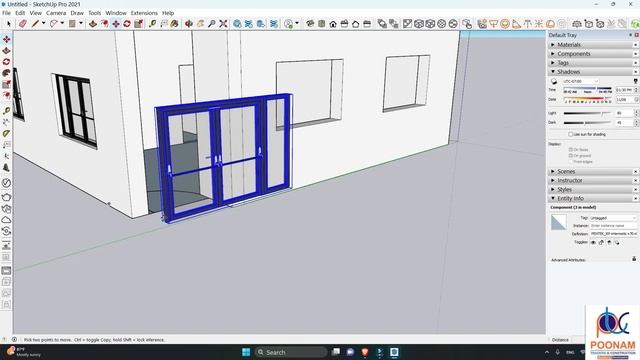Adjust the Light slider in Shadows panel
Screen dimensions: 640x360
[x=587, y=113]
